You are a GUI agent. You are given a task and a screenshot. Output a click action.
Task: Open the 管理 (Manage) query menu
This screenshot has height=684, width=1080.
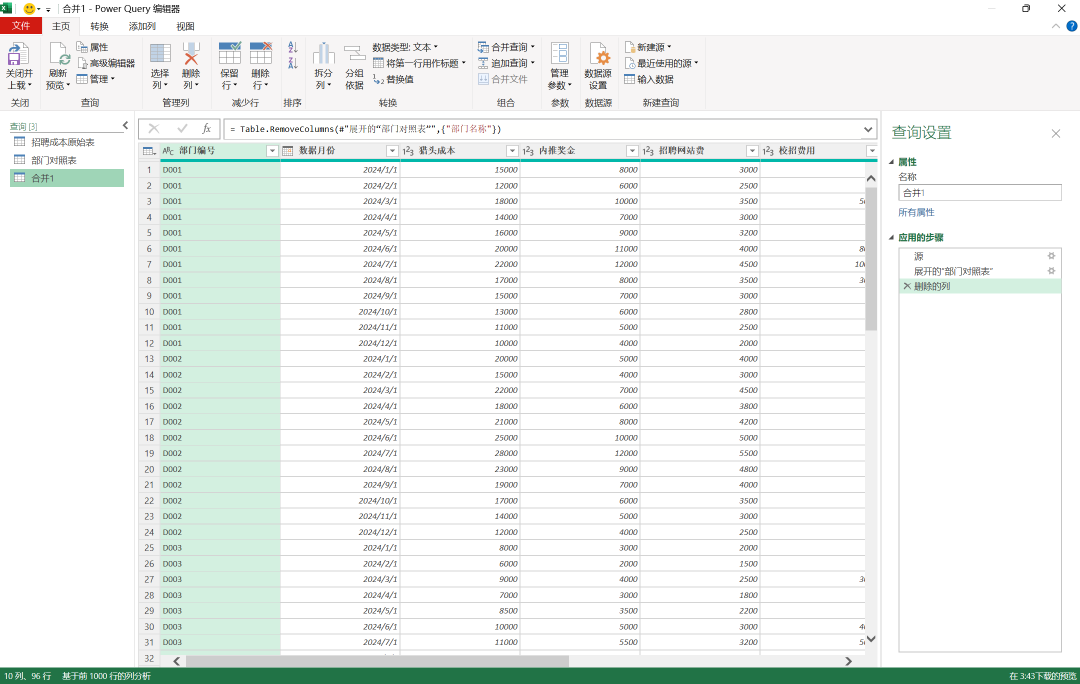[96, 79]
